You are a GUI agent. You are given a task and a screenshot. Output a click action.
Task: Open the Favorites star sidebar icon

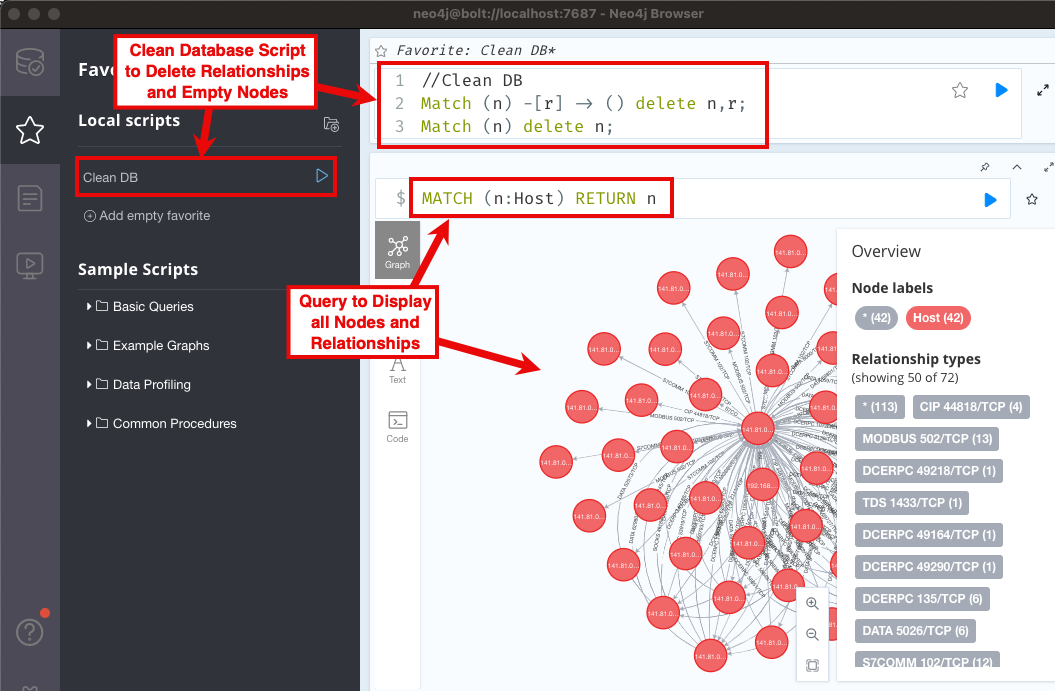pos(30,130)
